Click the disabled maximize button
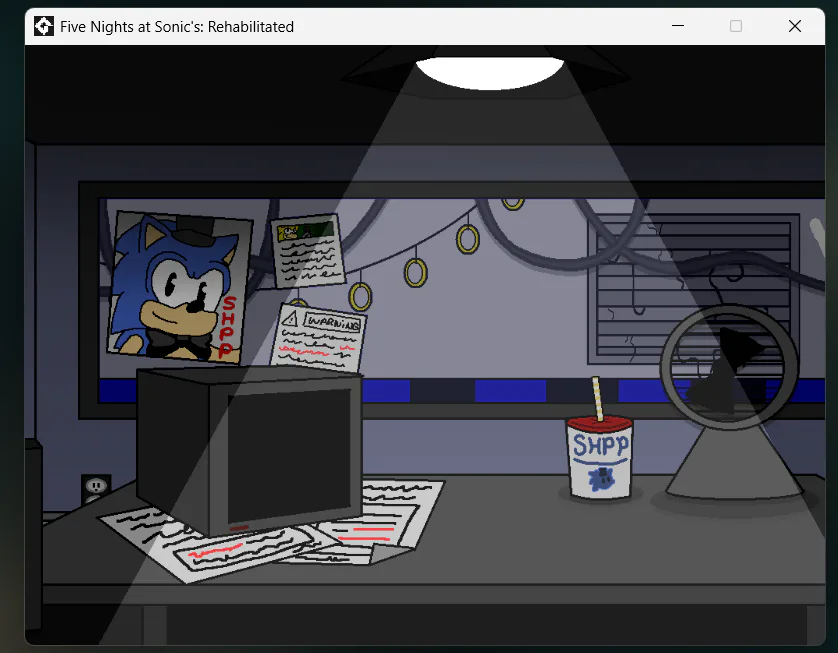 pos(736,26)
